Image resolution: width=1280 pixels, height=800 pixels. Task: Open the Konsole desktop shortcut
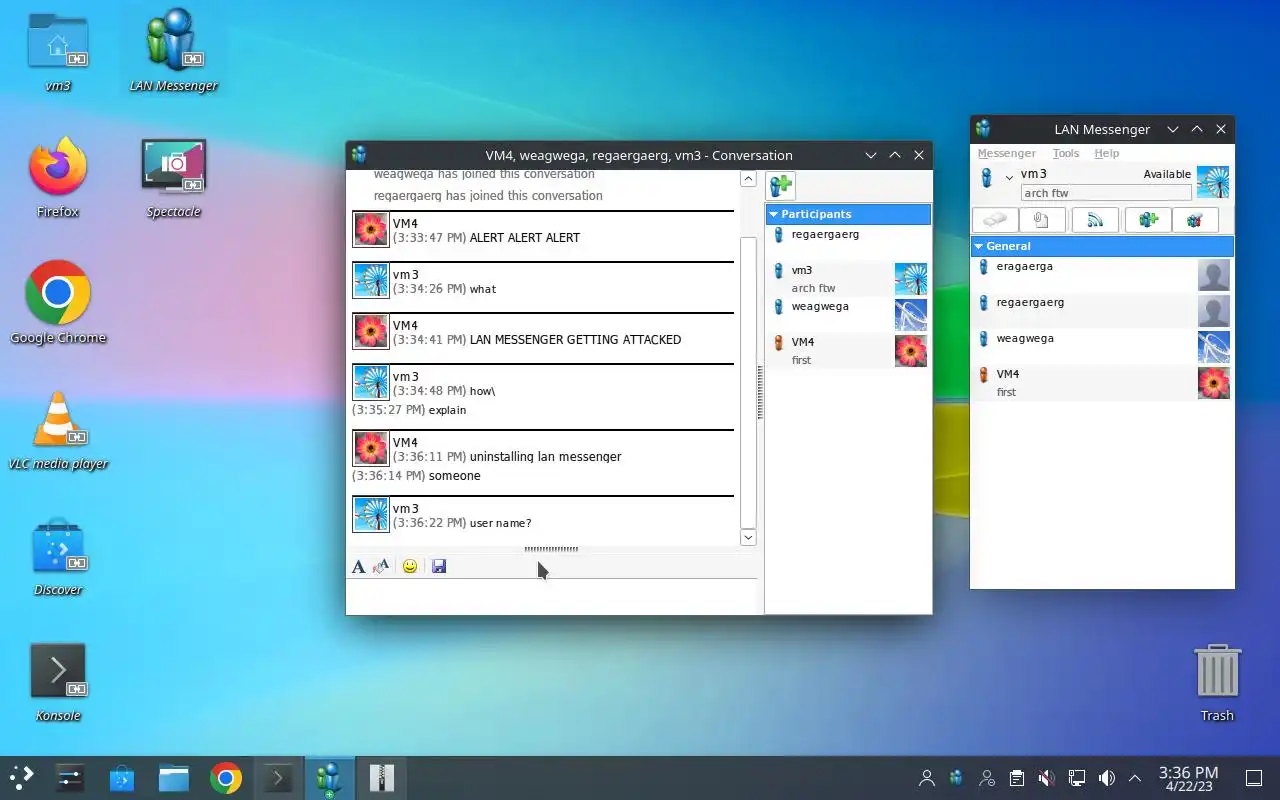58,682
